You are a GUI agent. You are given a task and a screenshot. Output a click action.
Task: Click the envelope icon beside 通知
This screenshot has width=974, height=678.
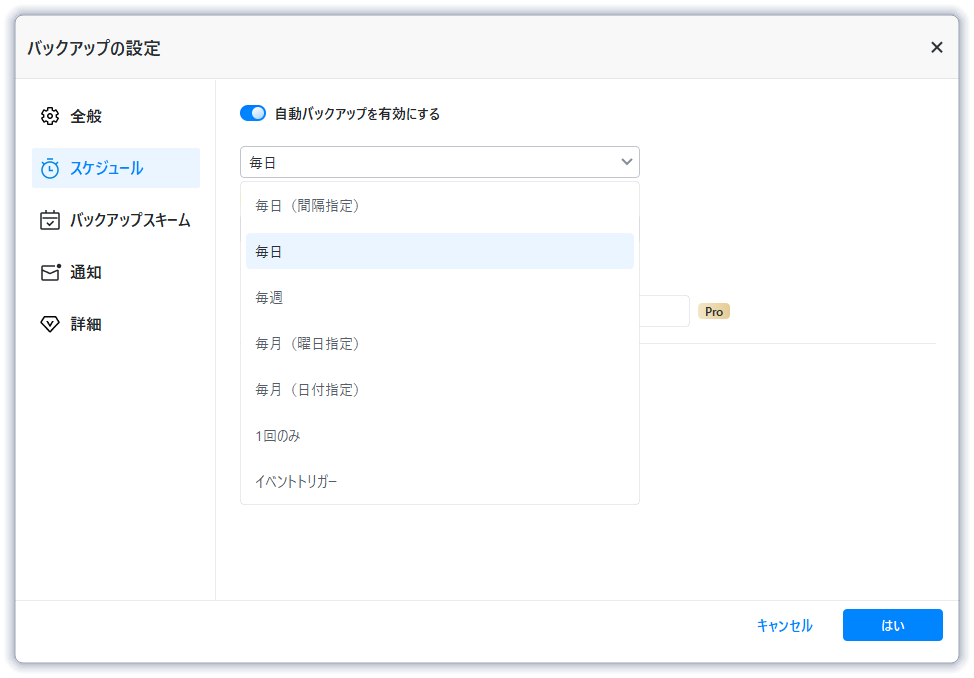tap(50, 272)
